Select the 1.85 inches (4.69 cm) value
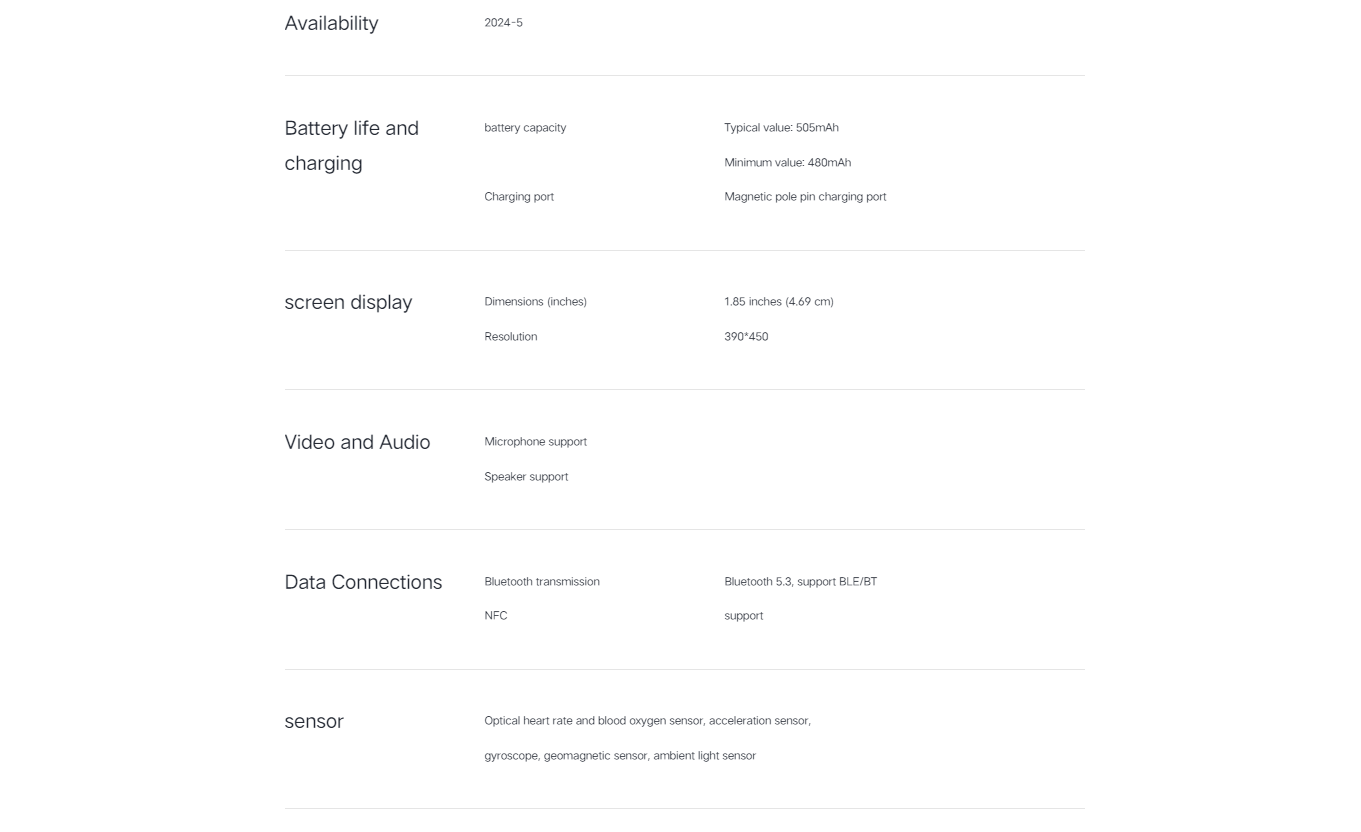Screen dimensions: 1361x832 point(779,302)
